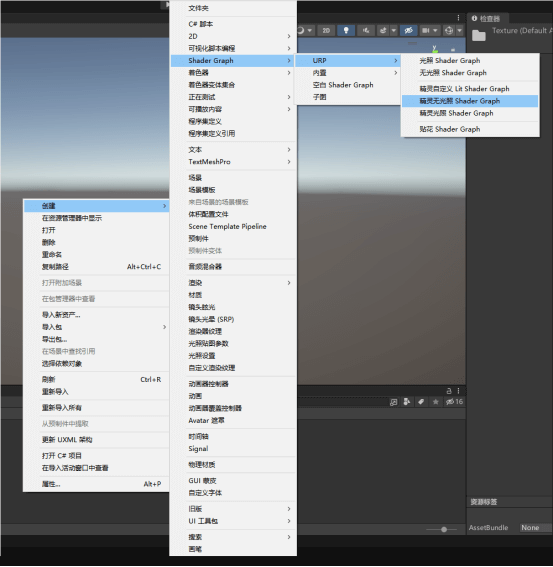Image resolution: width=553 pixels, height=567 pixels.
Task: Choose GUI 蒙皮 menu item
Action: (x=233, y=481)
